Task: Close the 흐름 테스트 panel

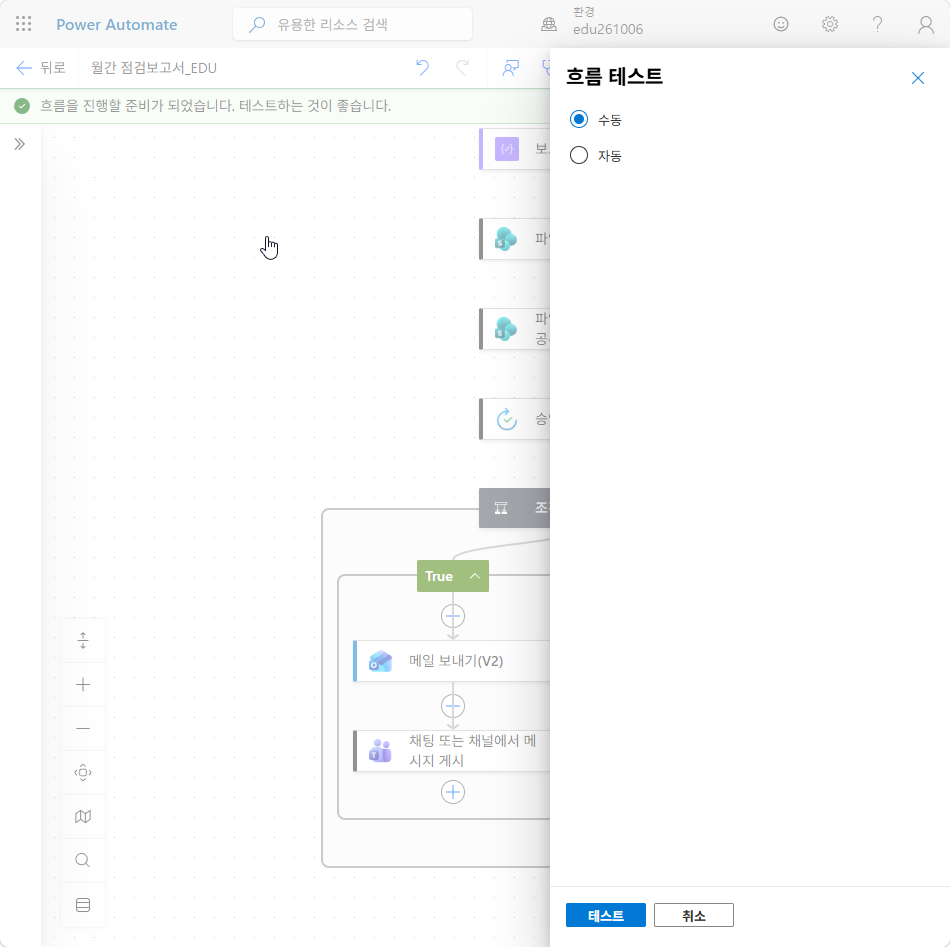Action: [x=917, y=78]
